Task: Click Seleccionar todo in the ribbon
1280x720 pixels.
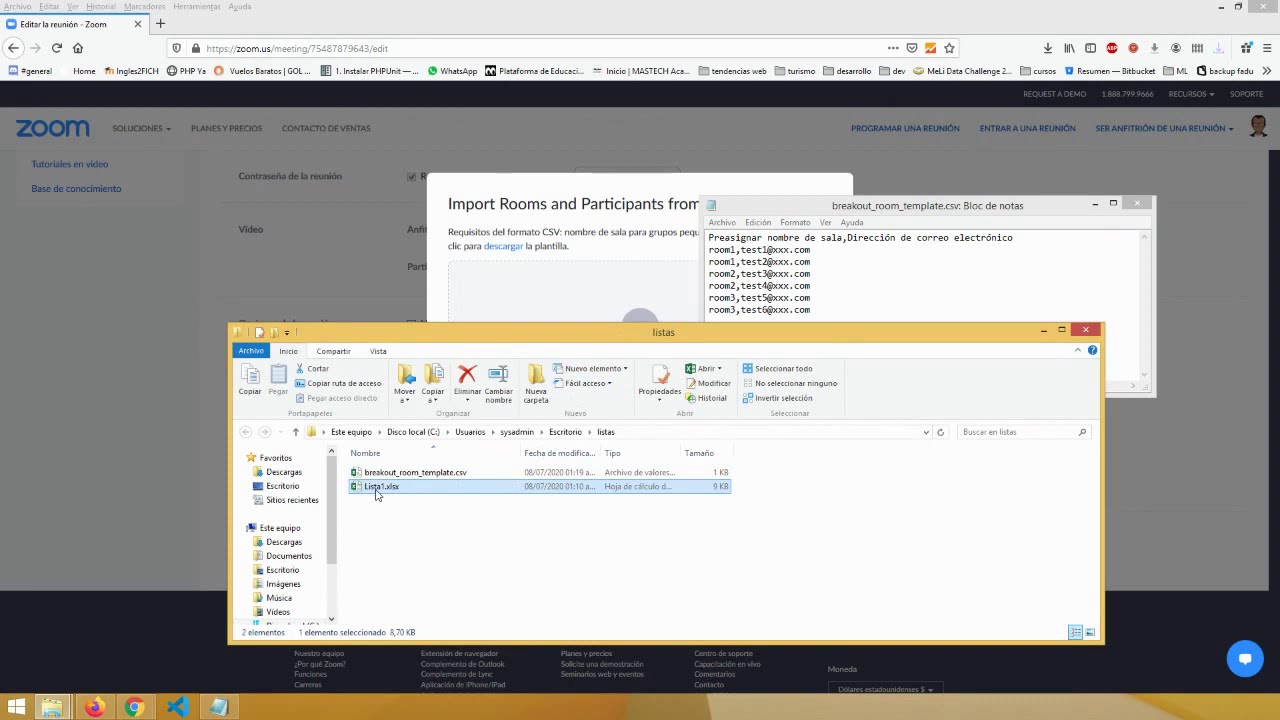Action: 777,368
